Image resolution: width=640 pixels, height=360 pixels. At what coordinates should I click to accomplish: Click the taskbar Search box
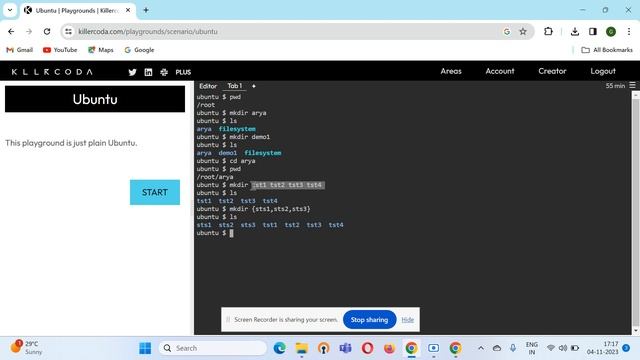coord(213,348)
